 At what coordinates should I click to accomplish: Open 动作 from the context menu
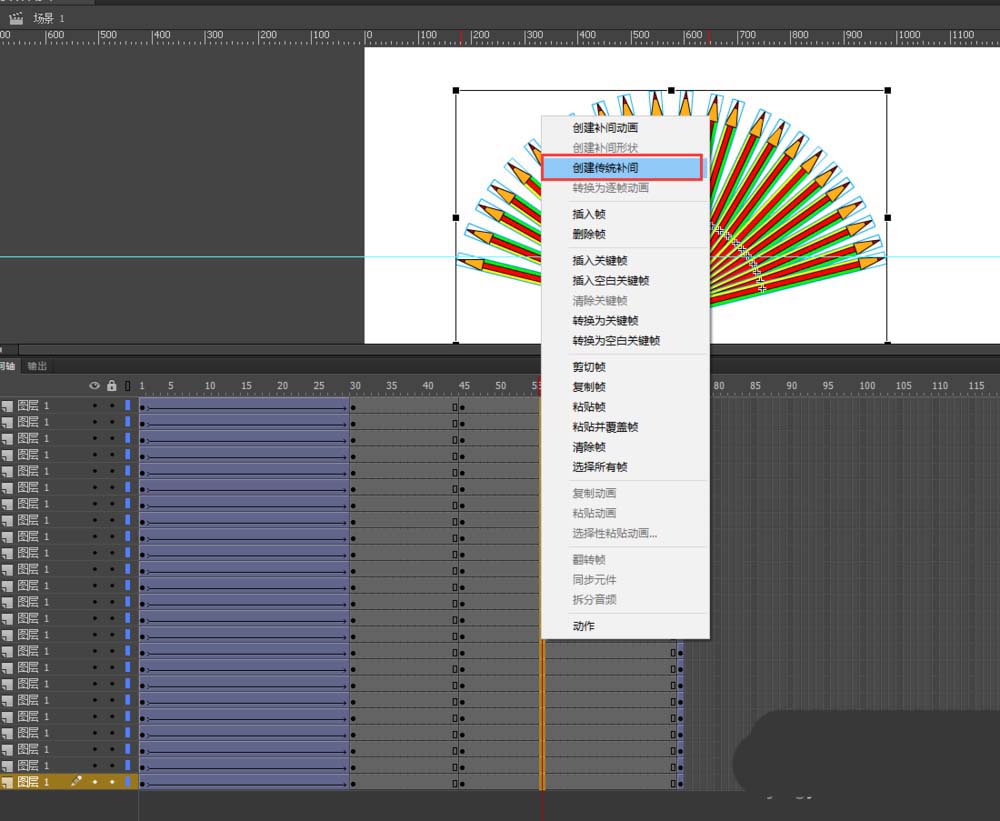click(x=583, y=626)
